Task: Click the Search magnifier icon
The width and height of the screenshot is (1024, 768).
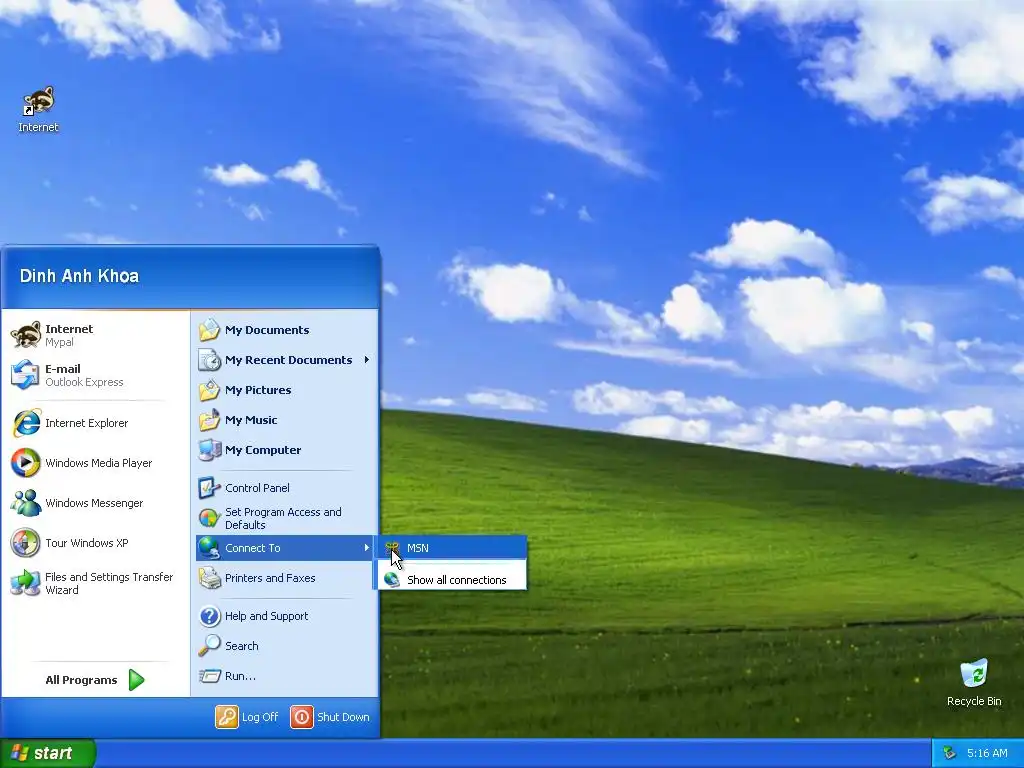Action: tap(210, 646)
